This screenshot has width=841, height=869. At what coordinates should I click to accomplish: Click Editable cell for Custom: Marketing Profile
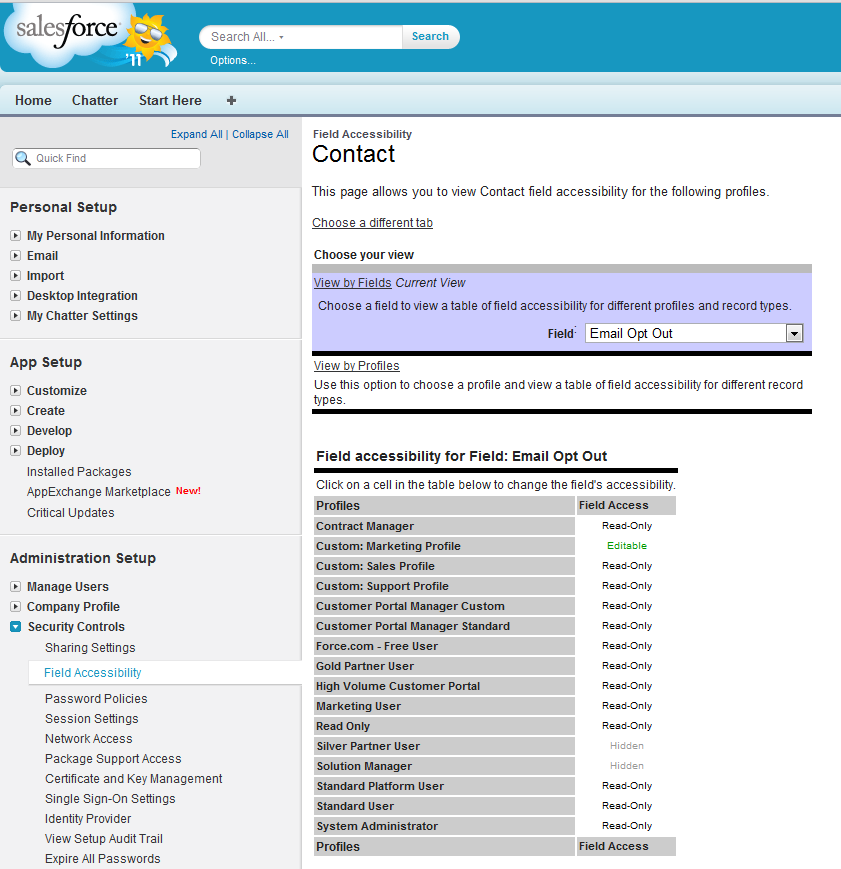626,546
